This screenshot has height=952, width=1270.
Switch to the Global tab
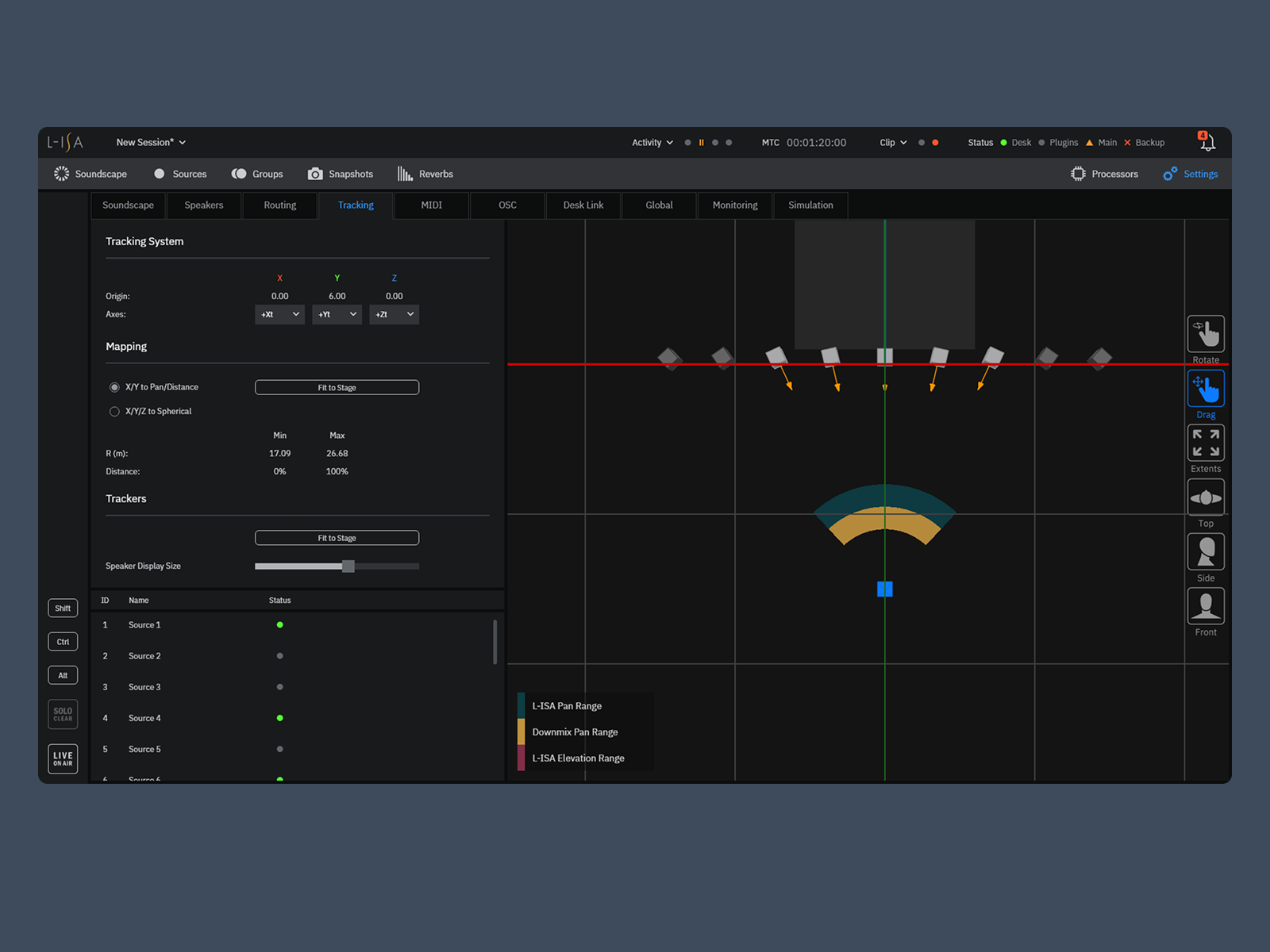tap(660, 205)
